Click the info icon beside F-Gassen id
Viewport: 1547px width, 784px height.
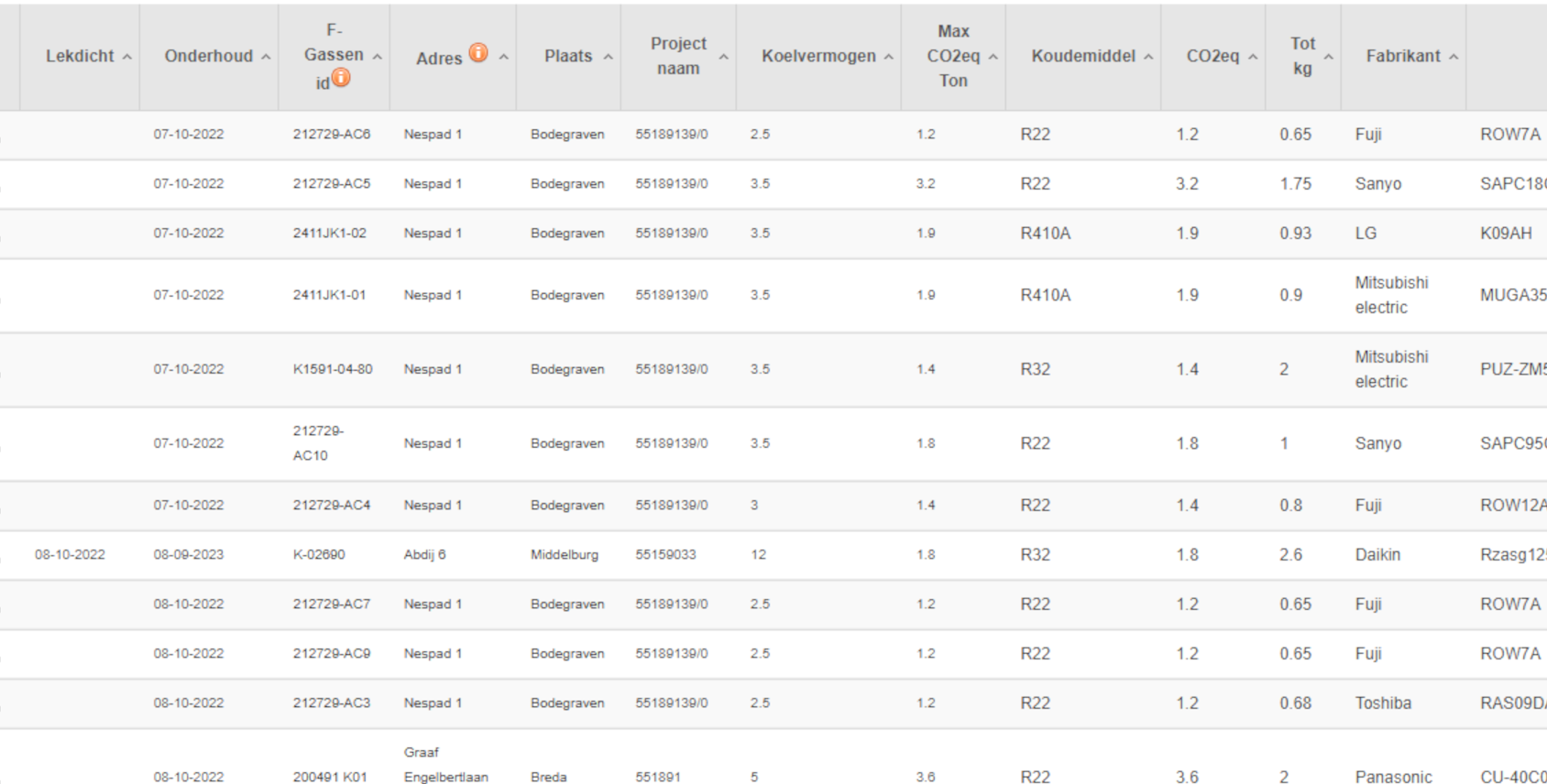(341, 78)
